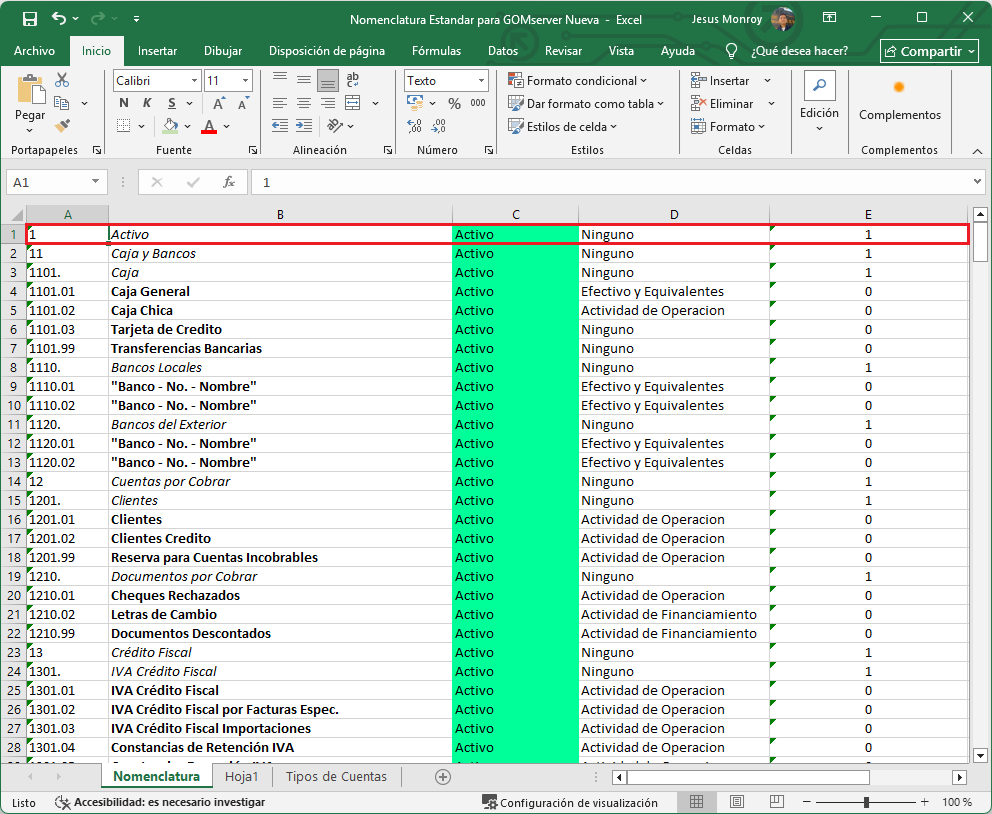Expand the fill color dropdown arrow

pyautogui.click(x=186, y=126)
